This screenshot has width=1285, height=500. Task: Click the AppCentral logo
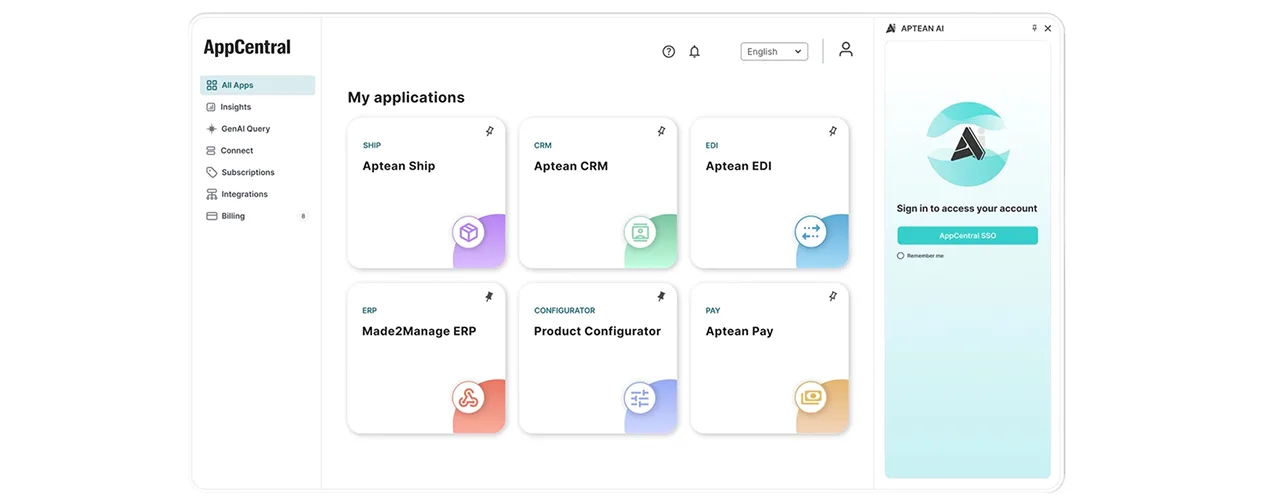pyautogui.click(x=247, y=47)
